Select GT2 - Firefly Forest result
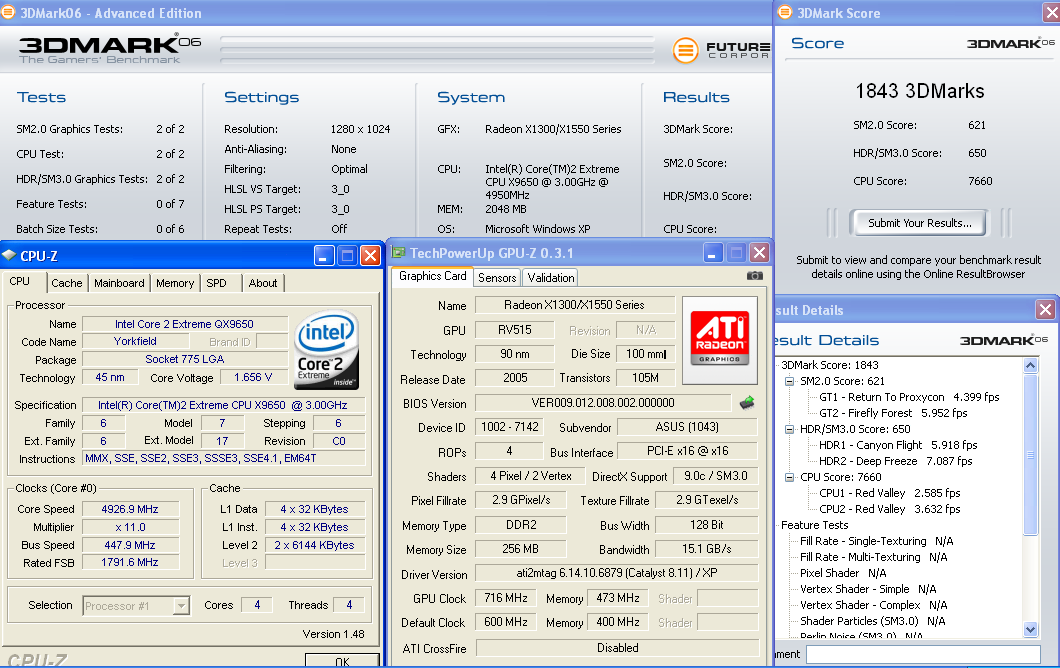The height and width of the screenshot is (668, 1060). tap(893, 413)
